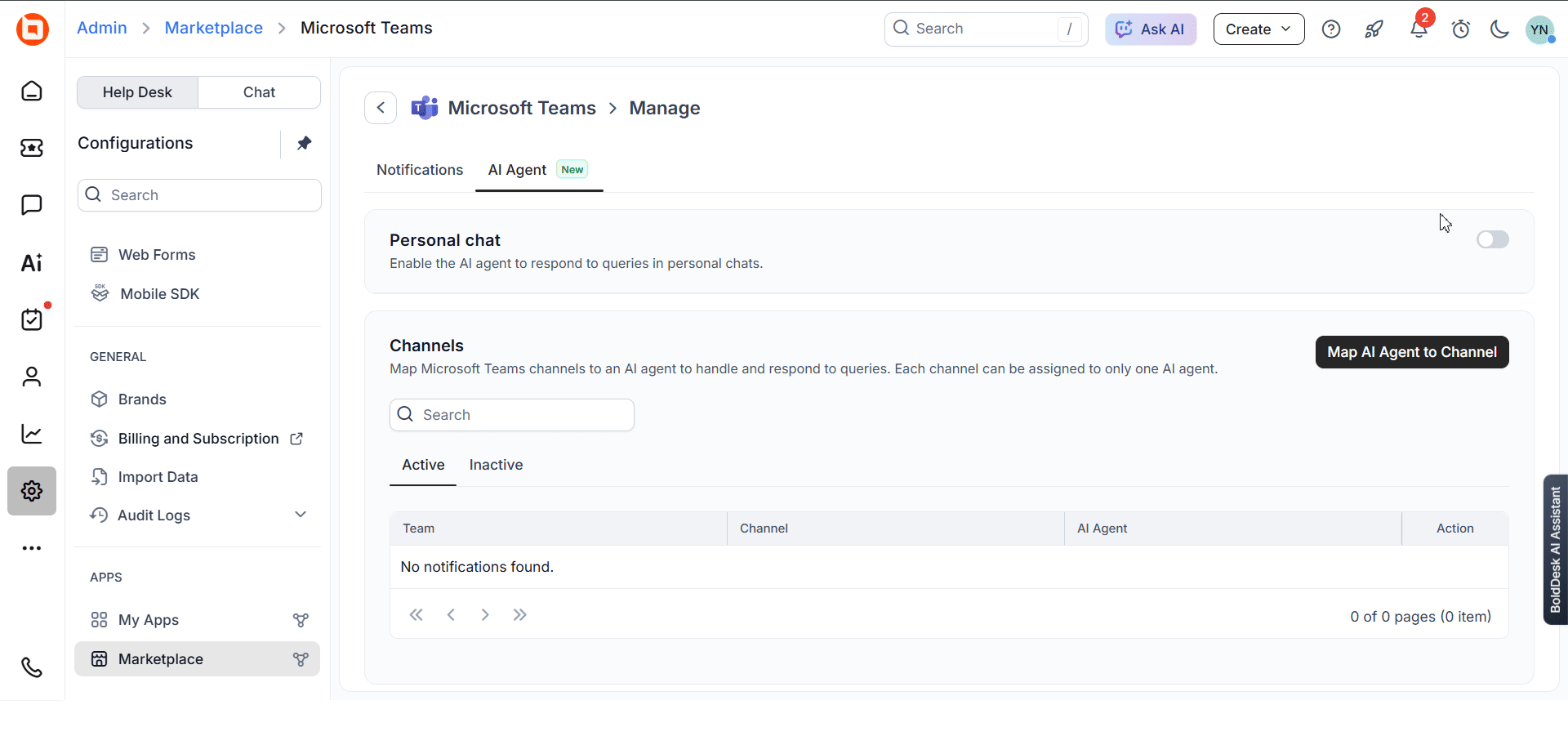Viewport: 1568px width, 745px height.
Task: Click the Ask AI button
Action: point(1151,29)
